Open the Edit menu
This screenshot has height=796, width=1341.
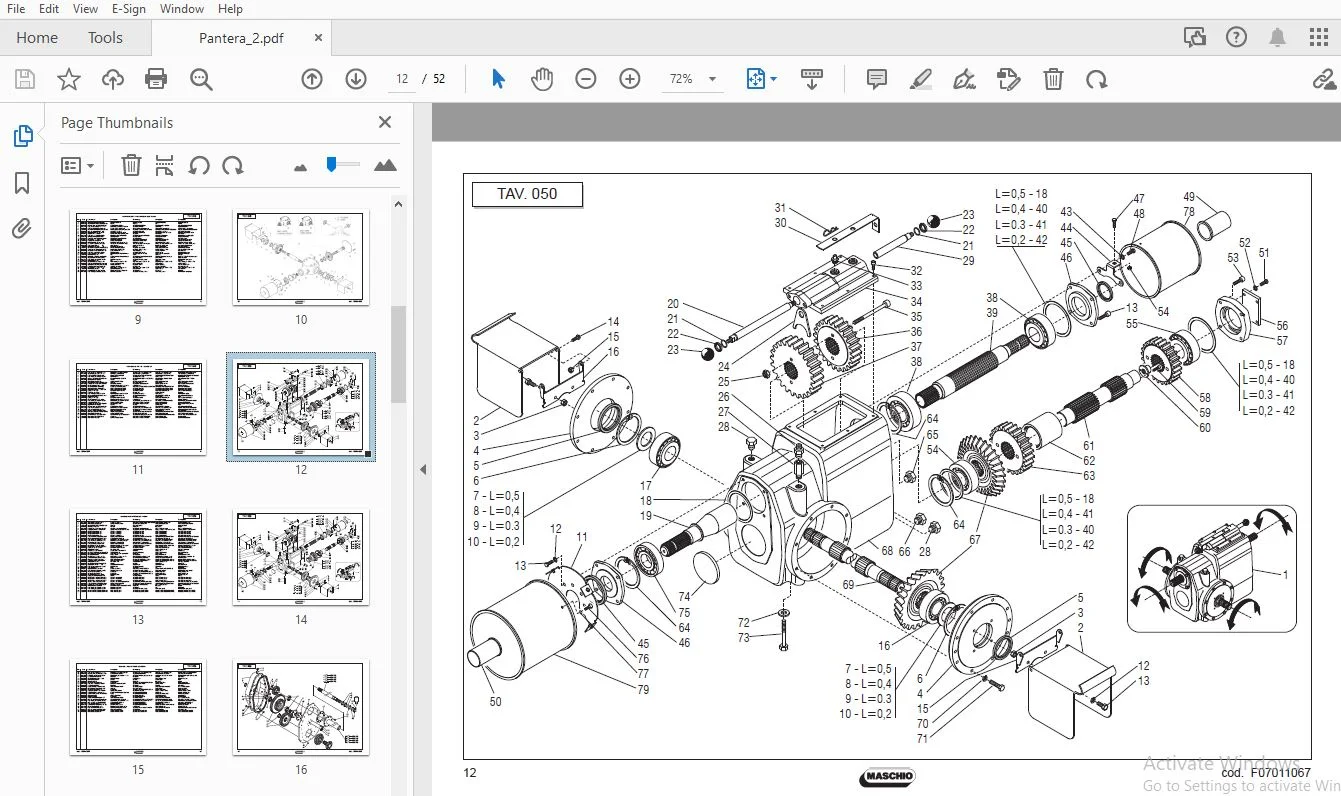[49, 8]
